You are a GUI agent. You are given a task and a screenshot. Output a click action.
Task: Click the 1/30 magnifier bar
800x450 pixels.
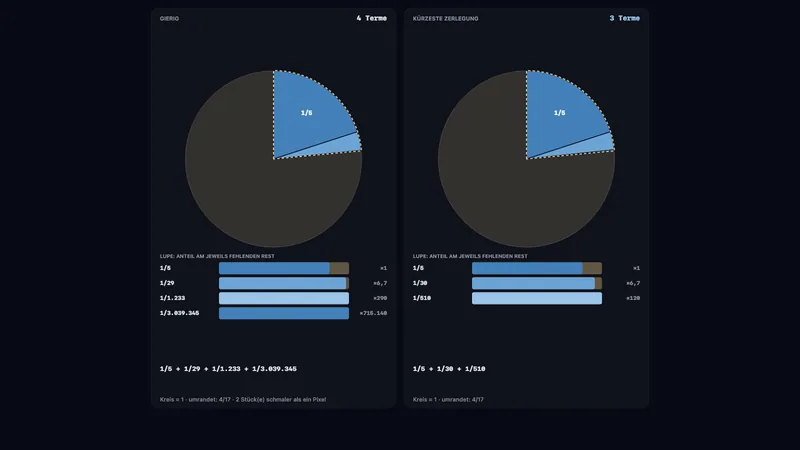(x=537, y=283)
